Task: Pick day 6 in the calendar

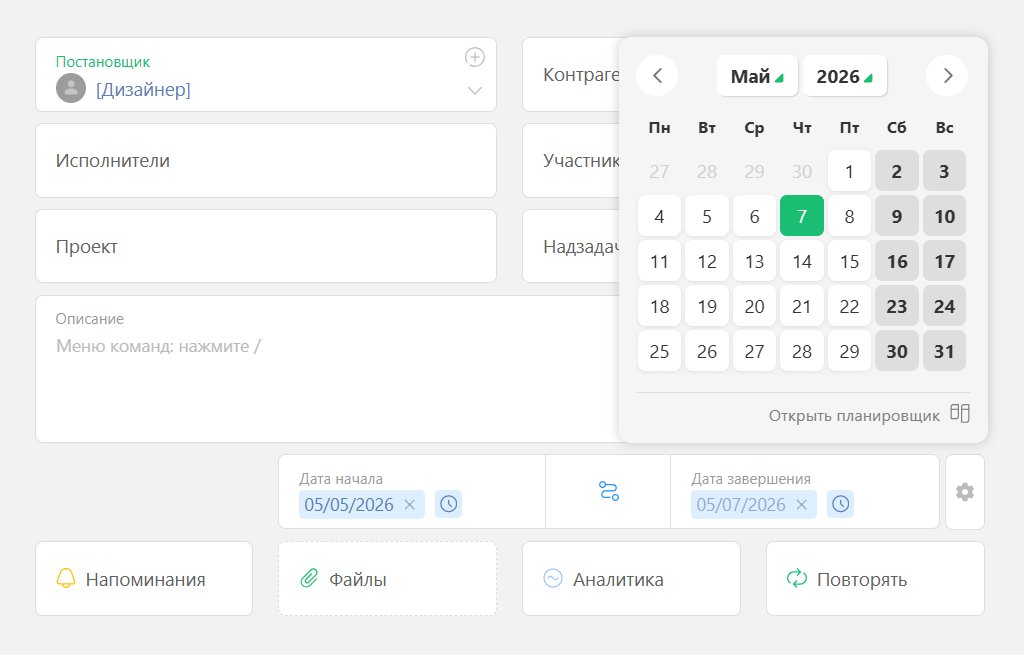Action: tap(754, 216)
